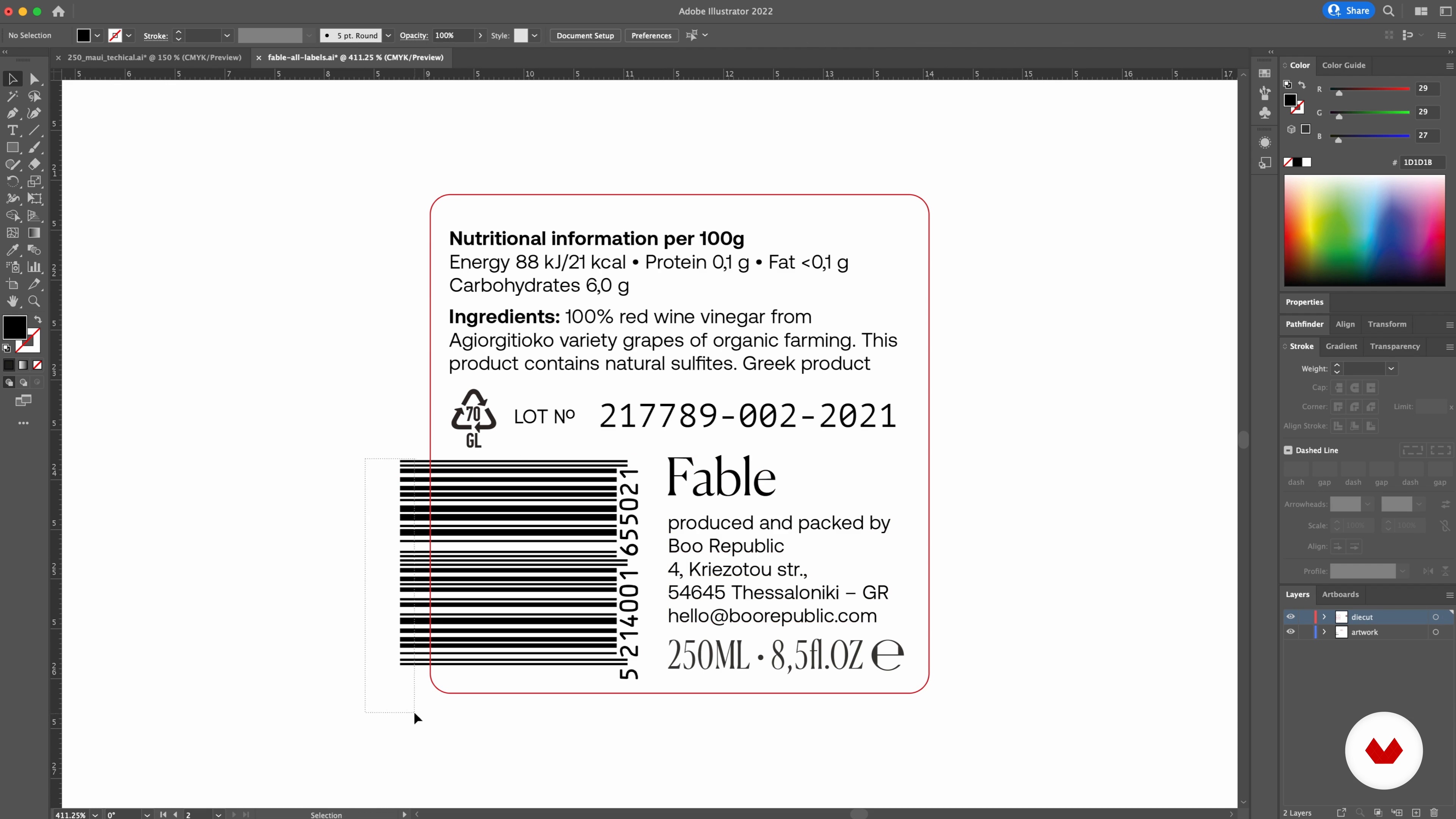Screen dimensions: 1456x819
Task: Select the Scale tool
Action: click(35, 182)
